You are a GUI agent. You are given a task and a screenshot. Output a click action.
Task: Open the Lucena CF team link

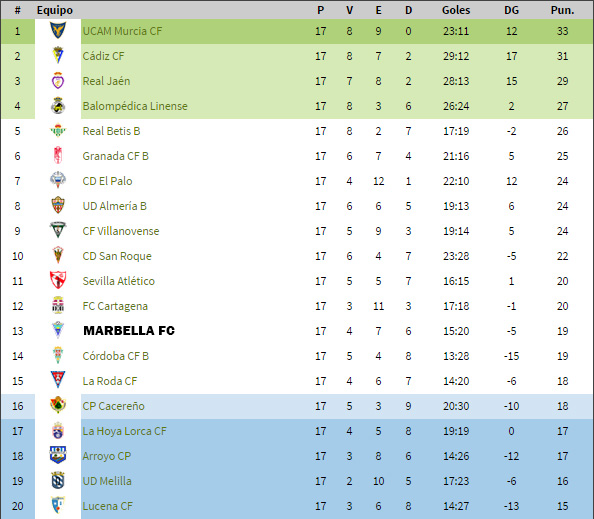[108, 506]
